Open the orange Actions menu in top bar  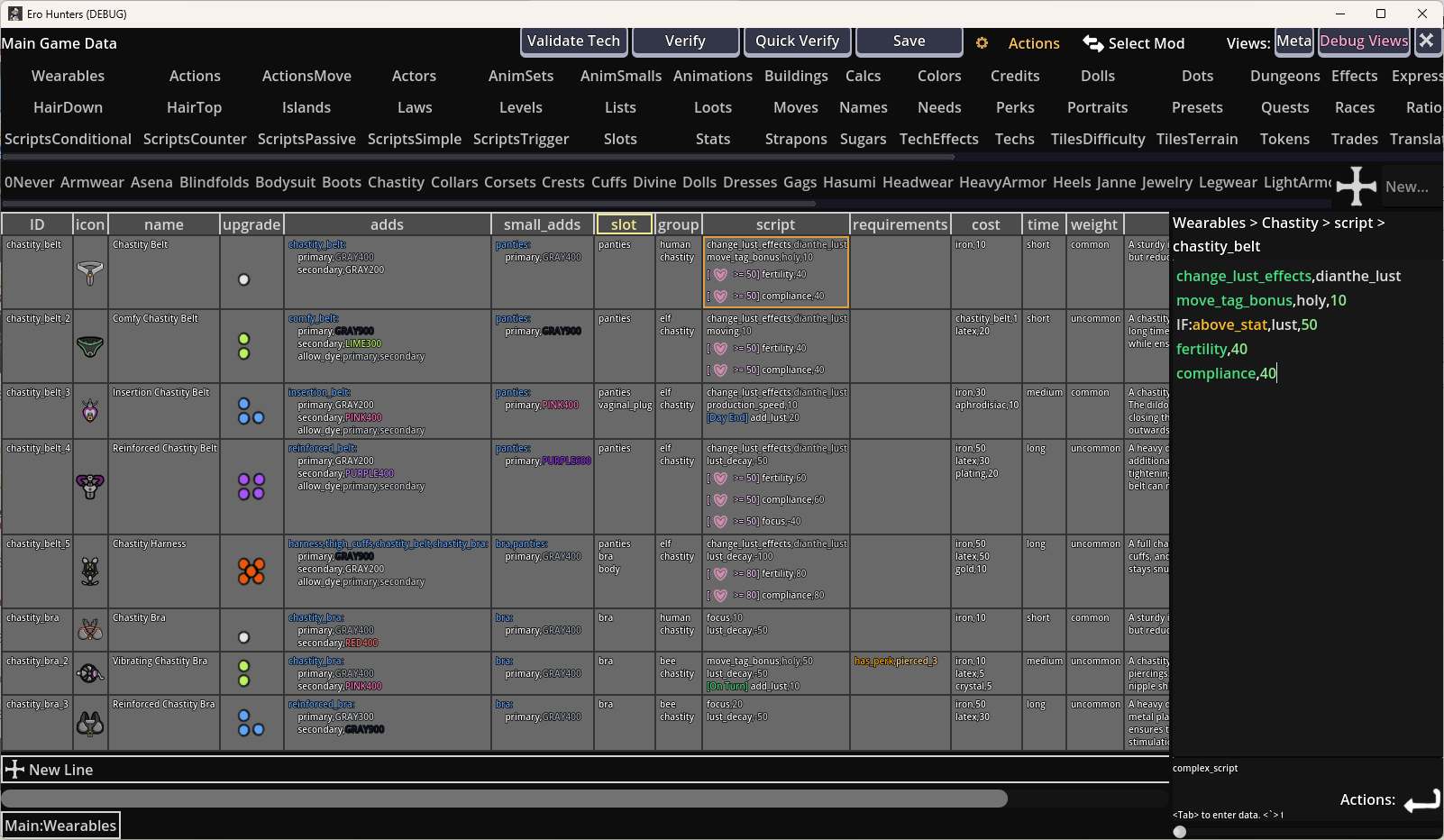[x=1034, y=43]
